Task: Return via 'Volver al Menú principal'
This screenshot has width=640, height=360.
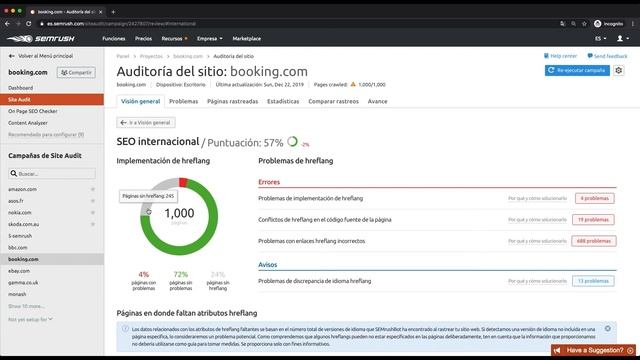Action: click(x=41, y=56)
